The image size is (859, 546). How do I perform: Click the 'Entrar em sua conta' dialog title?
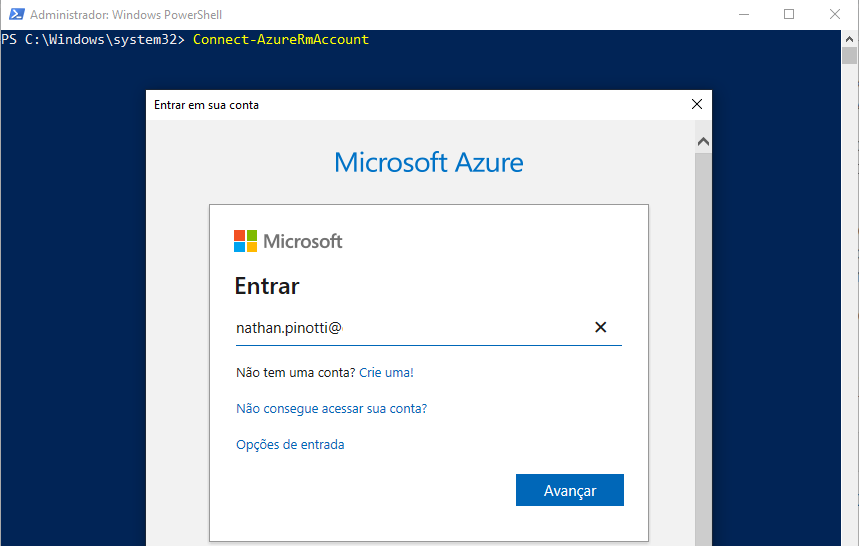coord(207,105)
